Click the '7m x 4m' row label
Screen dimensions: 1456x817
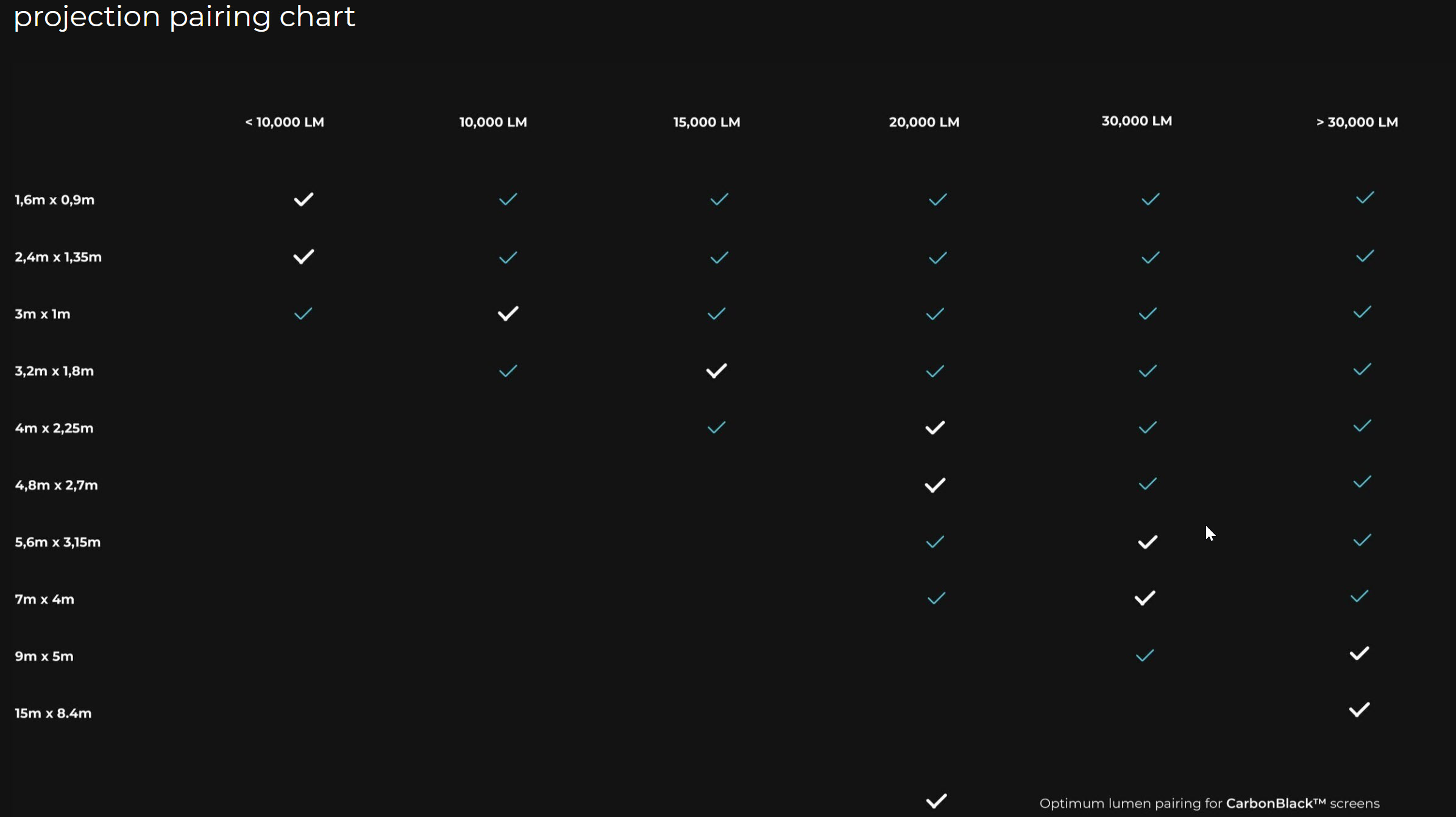point(44,599)
